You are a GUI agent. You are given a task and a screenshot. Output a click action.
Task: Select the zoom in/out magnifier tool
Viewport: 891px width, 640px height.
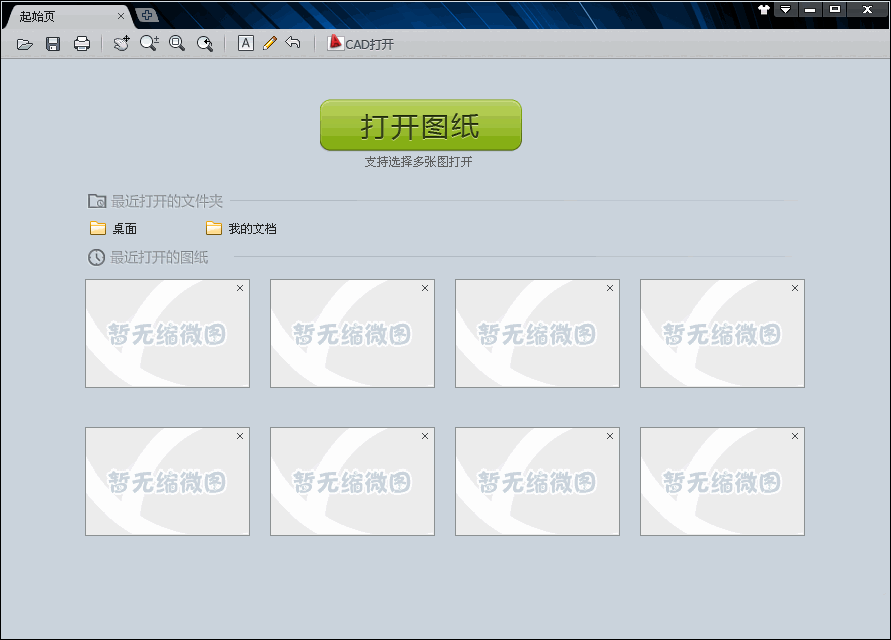(149, 43)
